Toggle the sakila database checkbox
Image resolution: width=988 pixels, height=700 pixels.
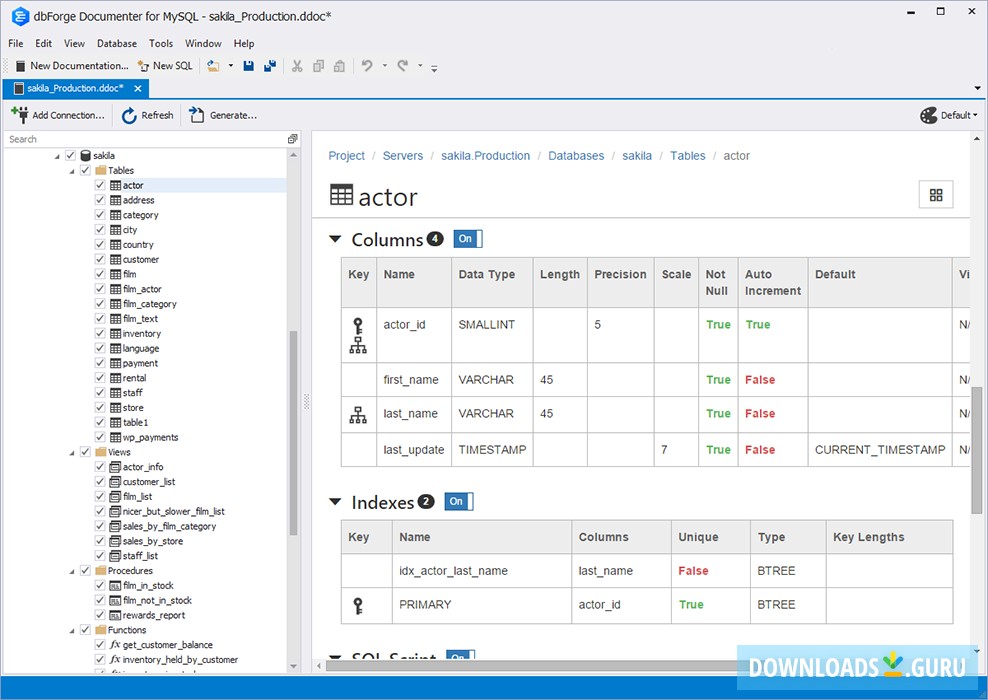click(70, 156)
